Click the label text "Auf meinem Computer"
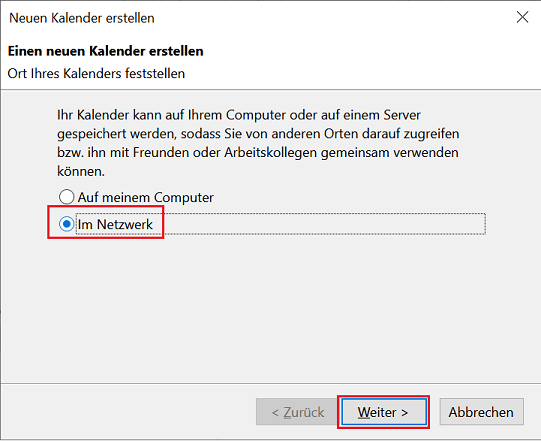Screen dimensions: 541x441 click(146, 197)
